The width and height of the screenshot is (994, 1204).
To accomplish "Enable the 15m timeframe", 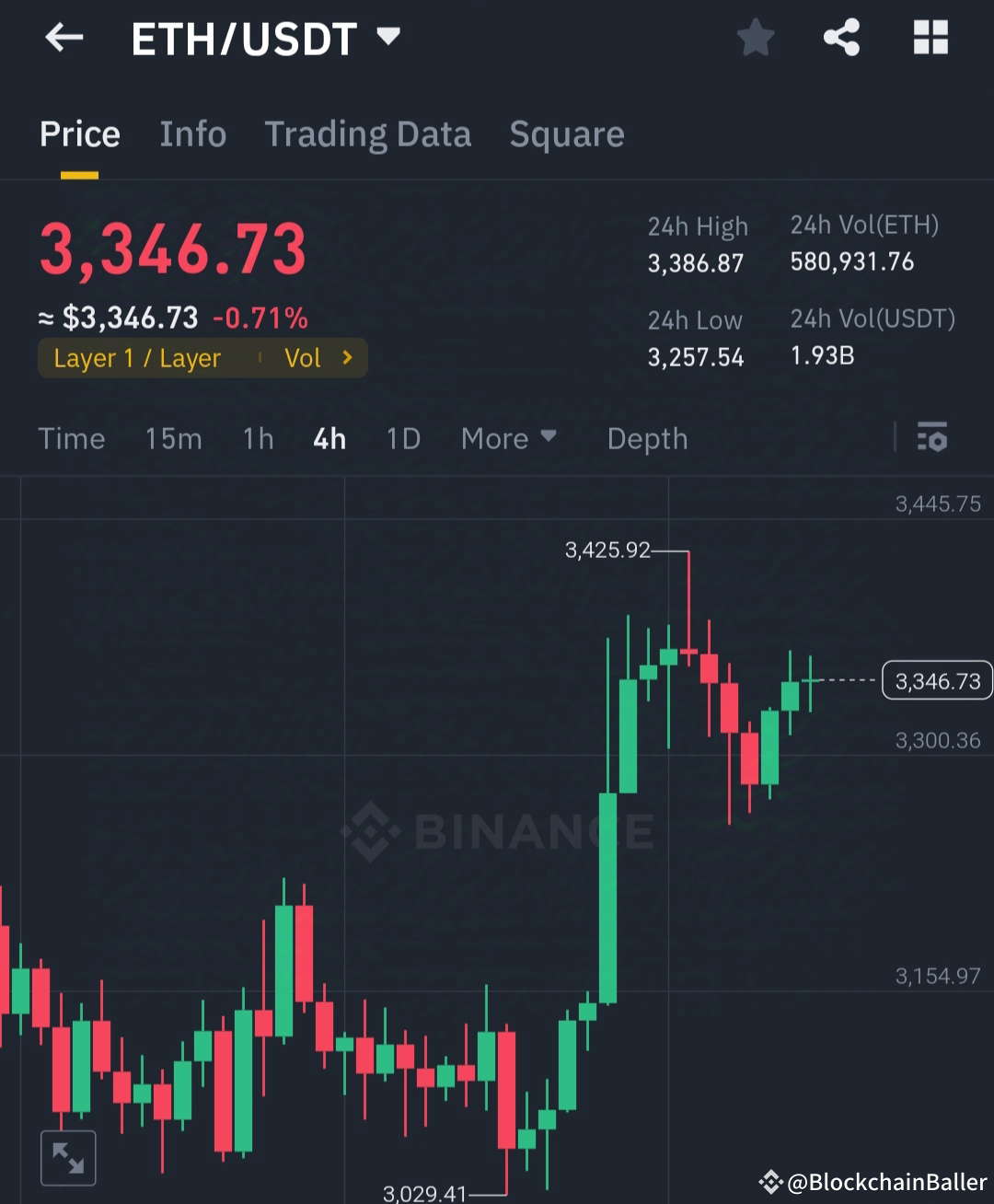I will [173, 438].
